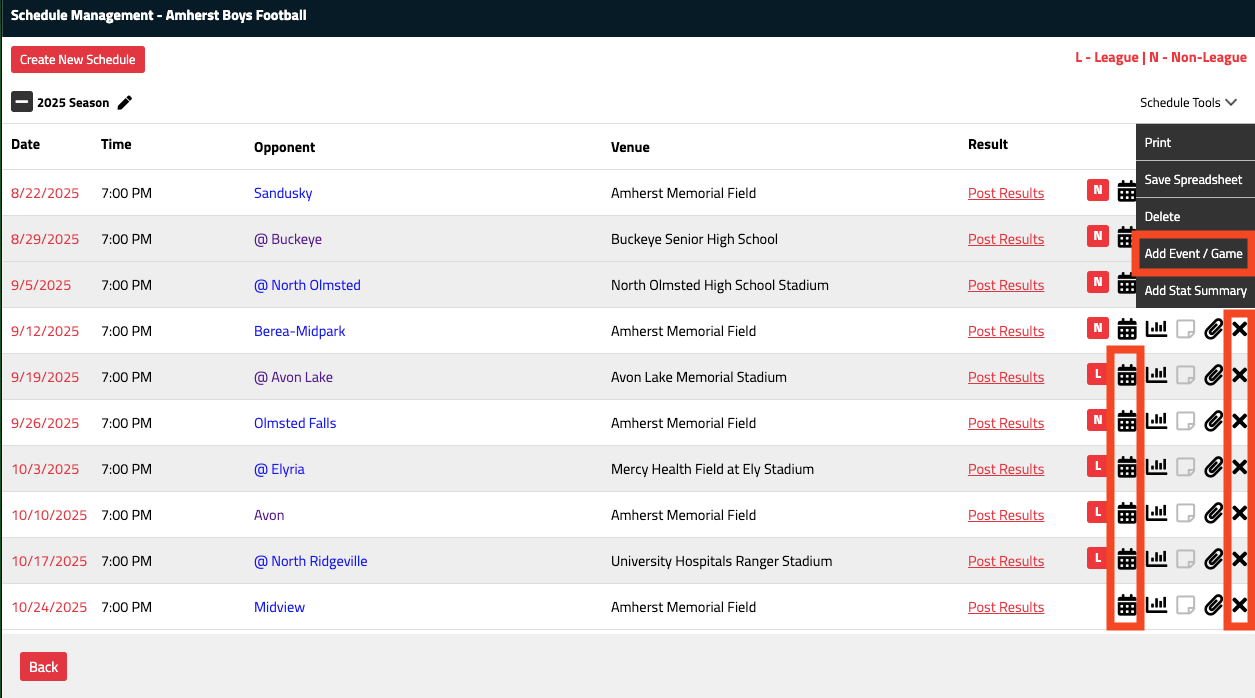Open the @ North Olmsted opponent link
1255x698 pixels.
pyautogui.click(x=308, y=285)
